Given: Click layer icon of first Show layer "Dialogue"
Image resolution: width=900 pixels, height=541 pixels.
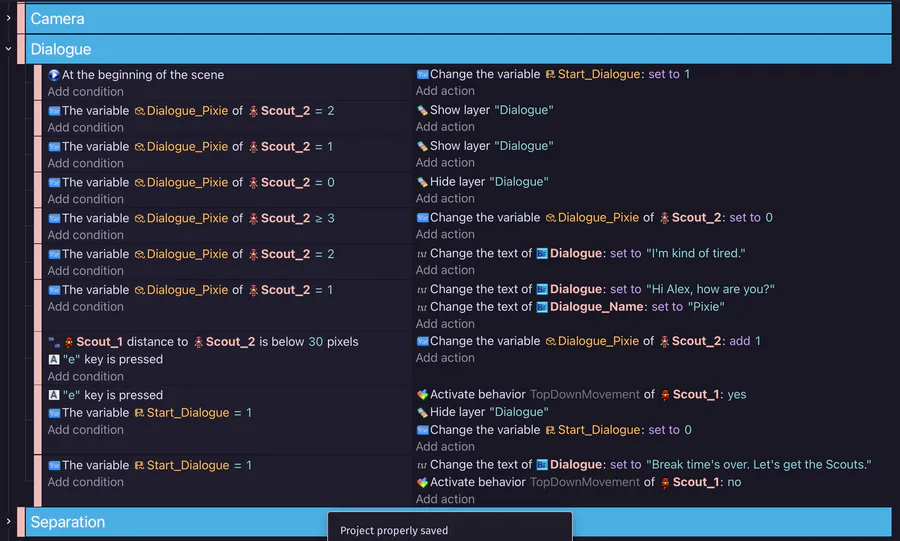Looking at the screenshot, I should coord(422,110).
